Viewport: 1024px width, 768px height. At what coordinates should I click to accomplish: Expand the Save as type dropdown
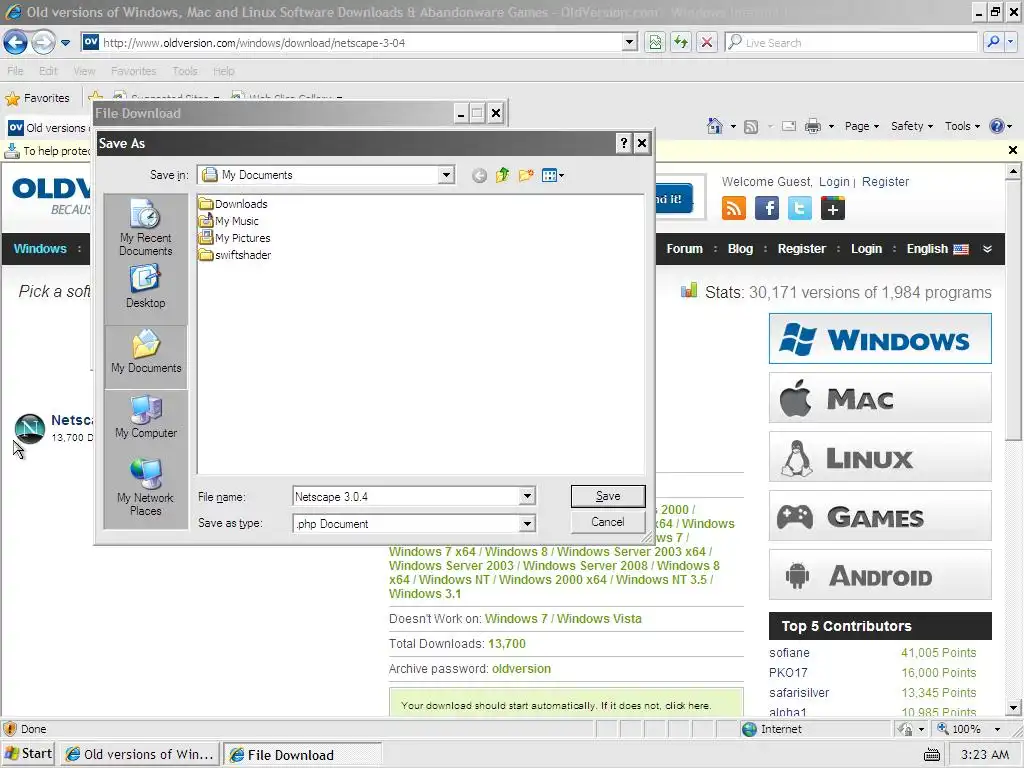point(527,523)
